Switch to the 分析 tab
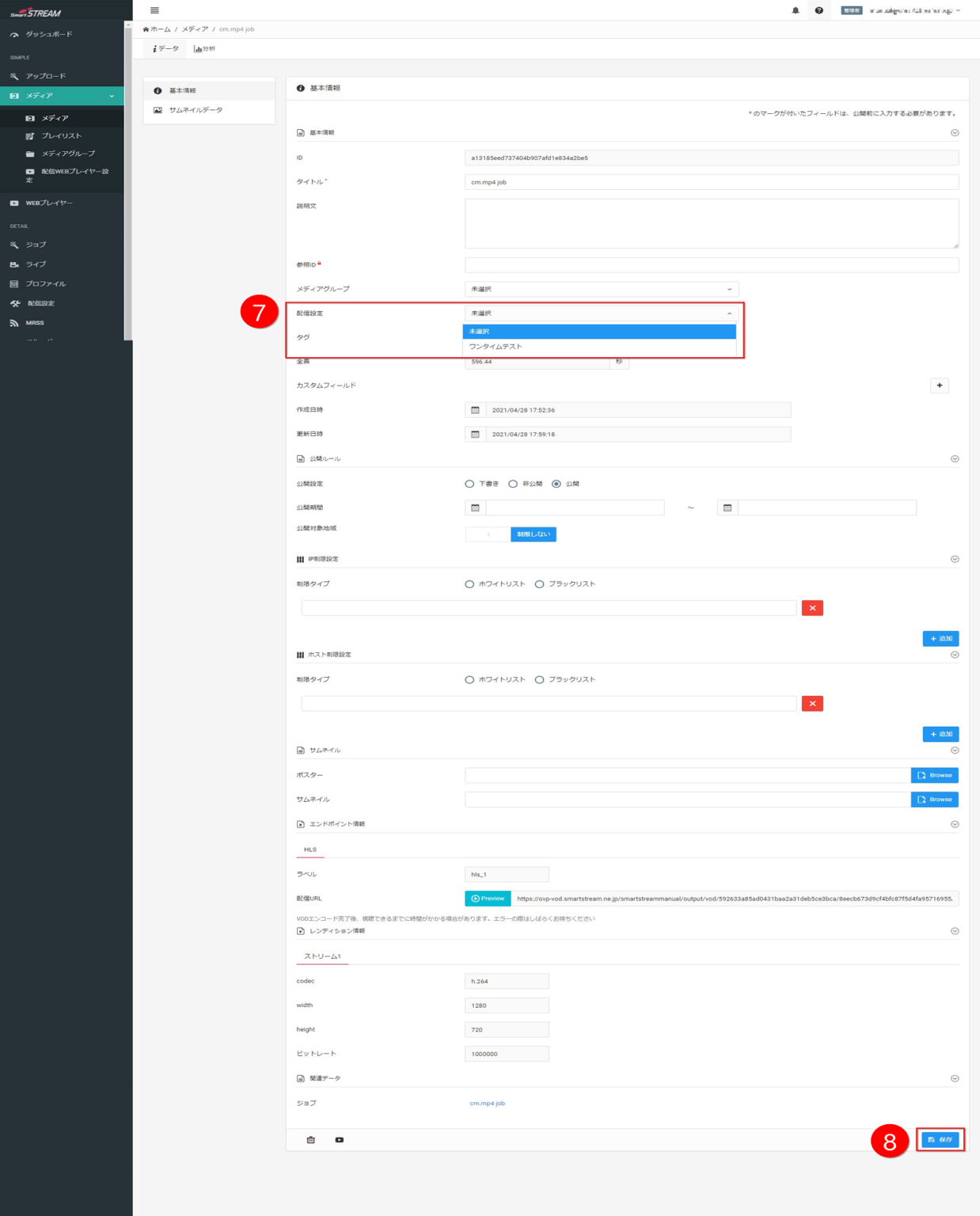The width and height of the screenshot is (980, 1216). click(204, 49)
